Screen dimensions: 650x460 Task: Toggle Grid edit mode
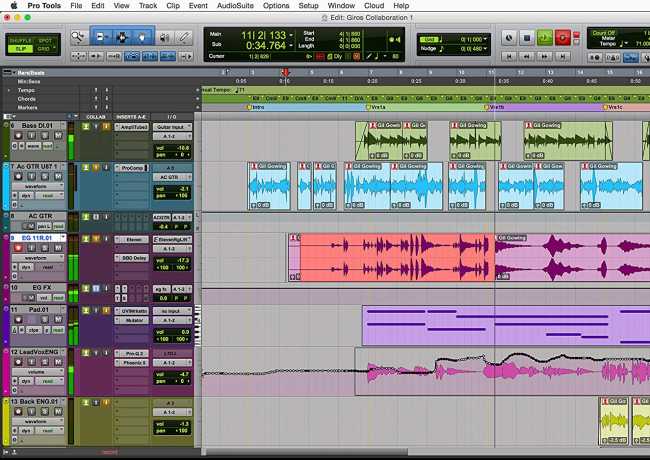44,48
